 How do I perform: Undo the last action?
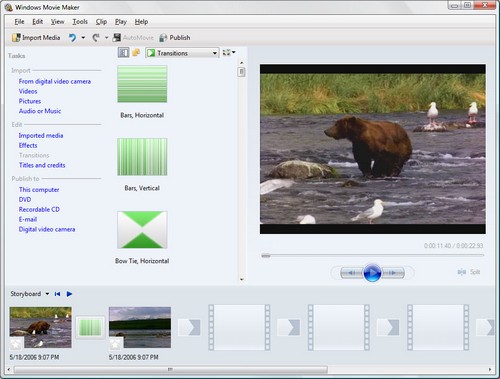(x=72, y=38)
